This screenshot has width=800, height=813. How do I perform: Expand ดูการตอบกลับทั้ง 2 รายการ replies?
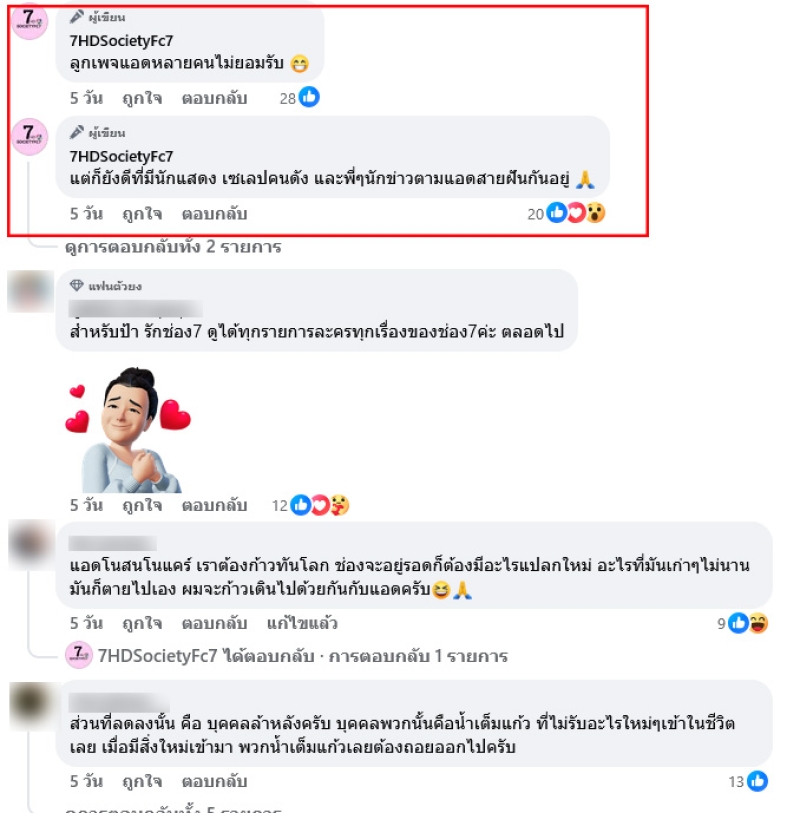click(173, 246)
